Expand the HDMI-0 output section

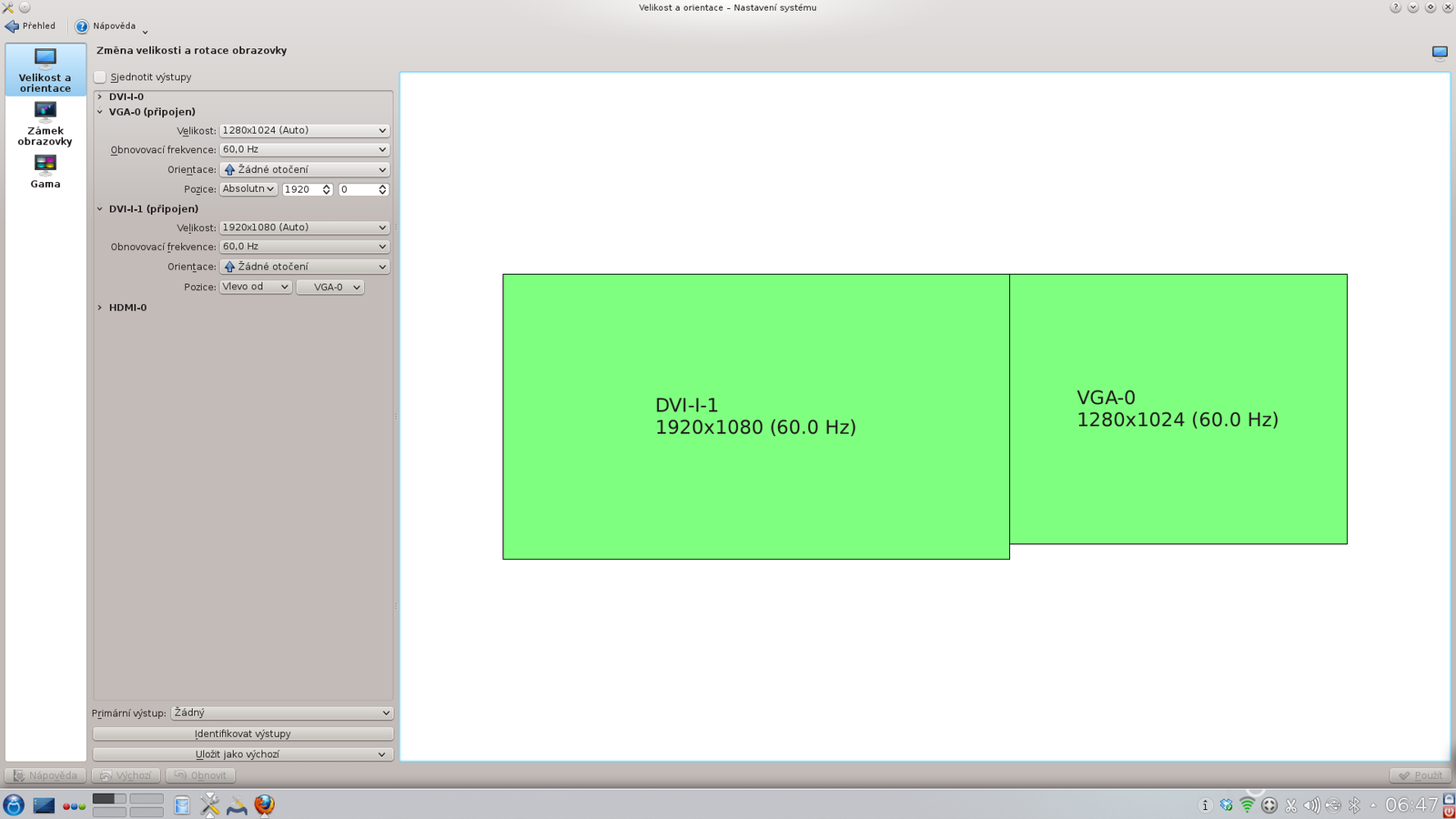[100, 308]
